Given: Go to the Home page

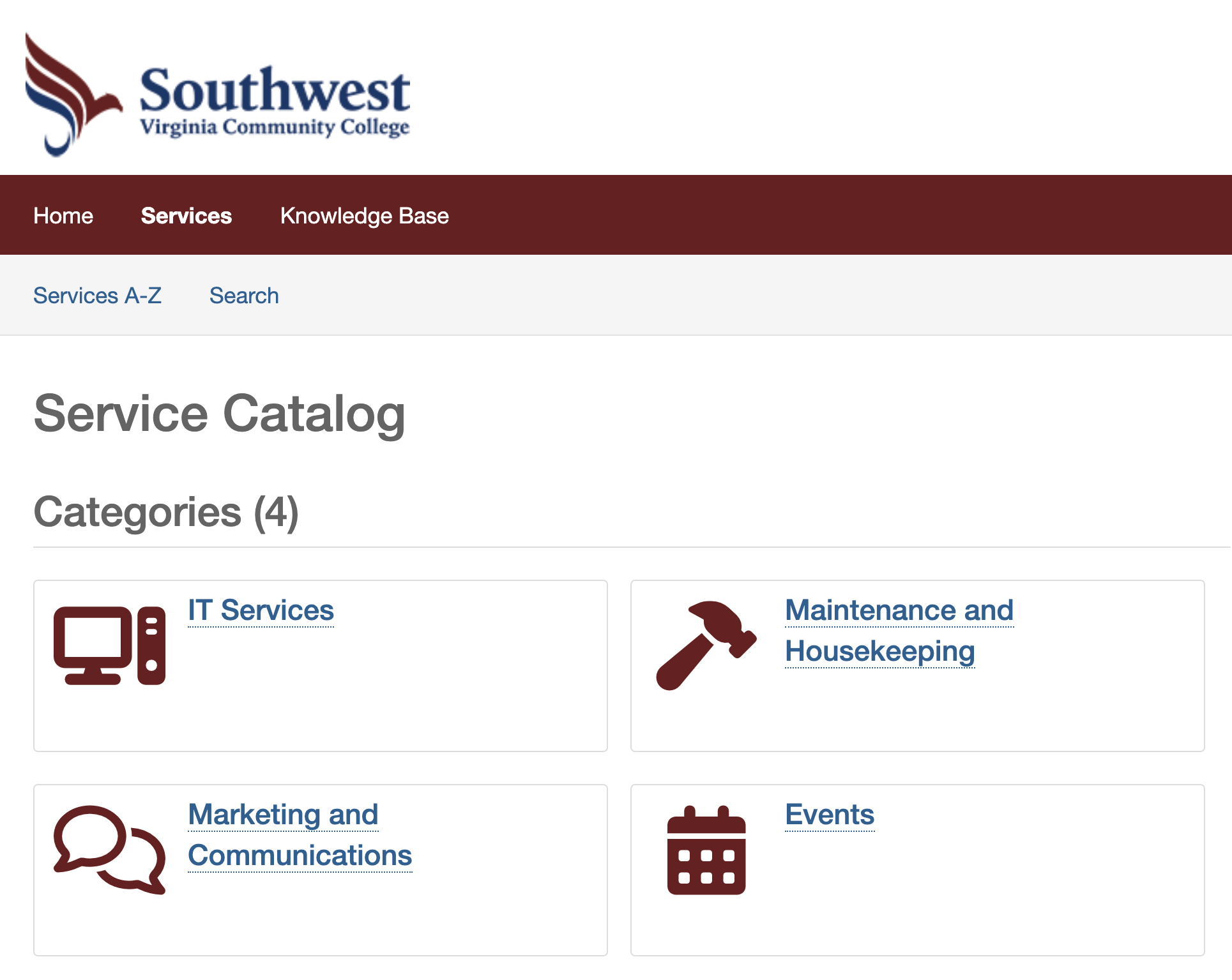Looking at the screenshot, I should [63, 216].
